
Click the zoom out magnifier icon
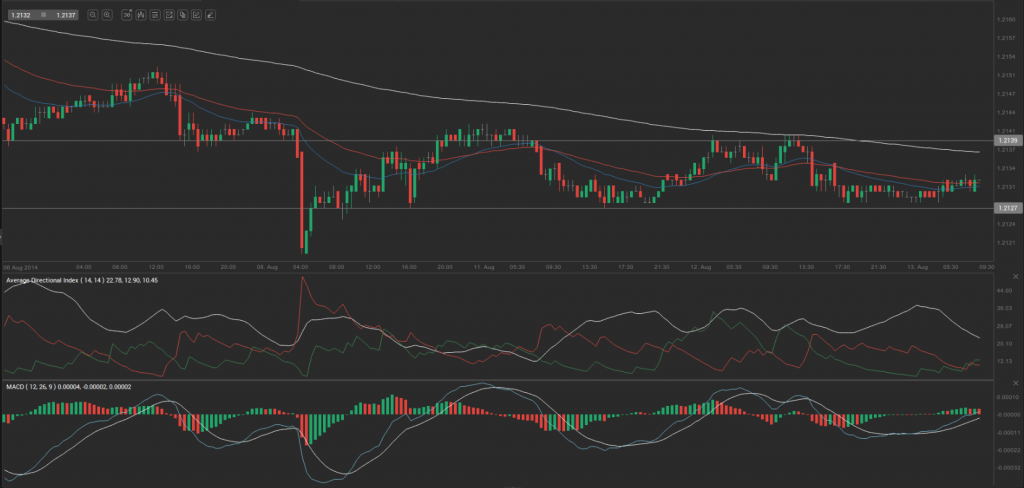[93, 15]
